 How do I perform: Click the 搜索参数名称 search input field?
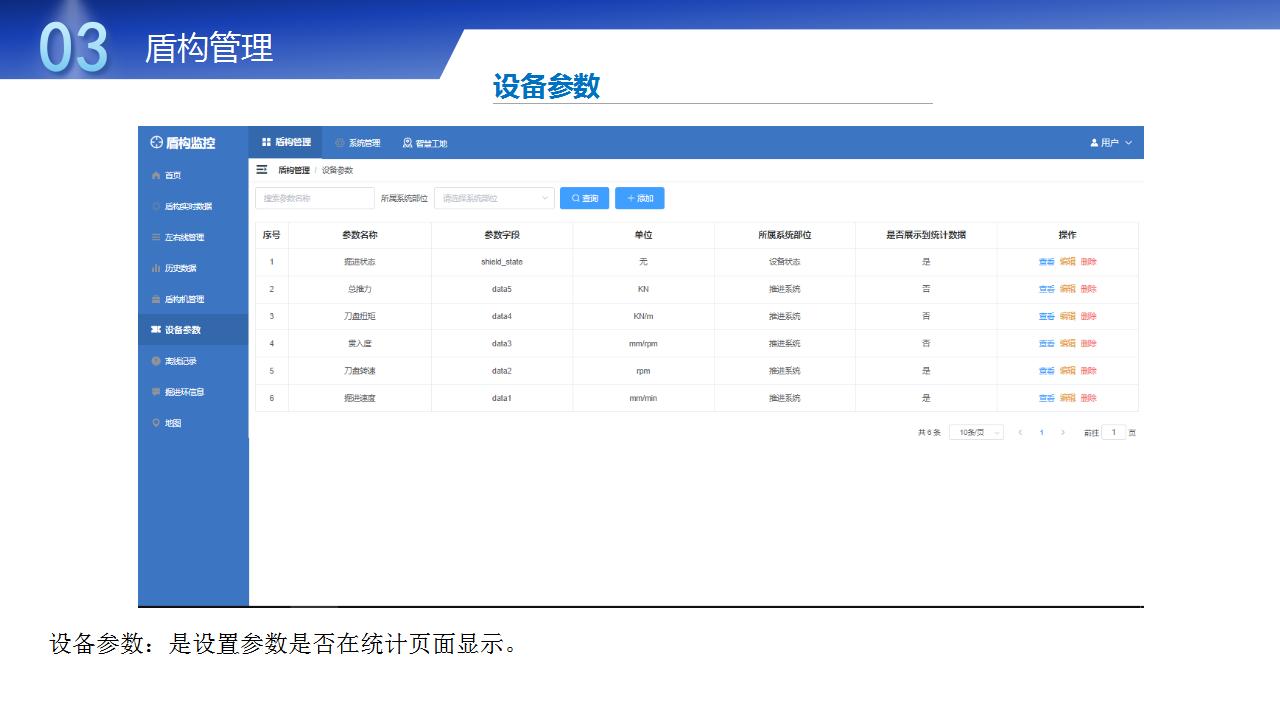coord(314,199)
